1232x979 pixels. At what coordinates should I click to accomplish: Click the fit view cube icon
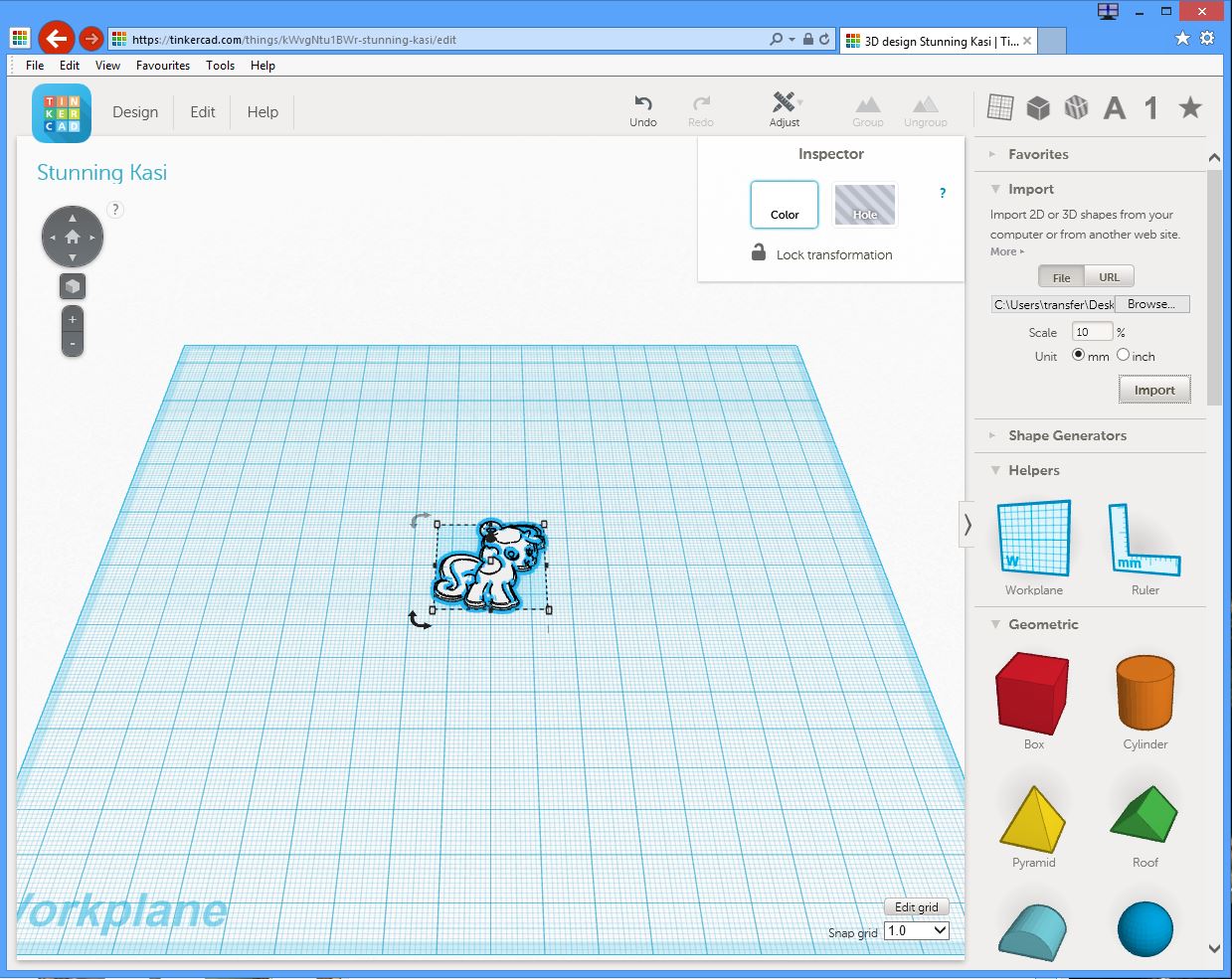point(73,286)
